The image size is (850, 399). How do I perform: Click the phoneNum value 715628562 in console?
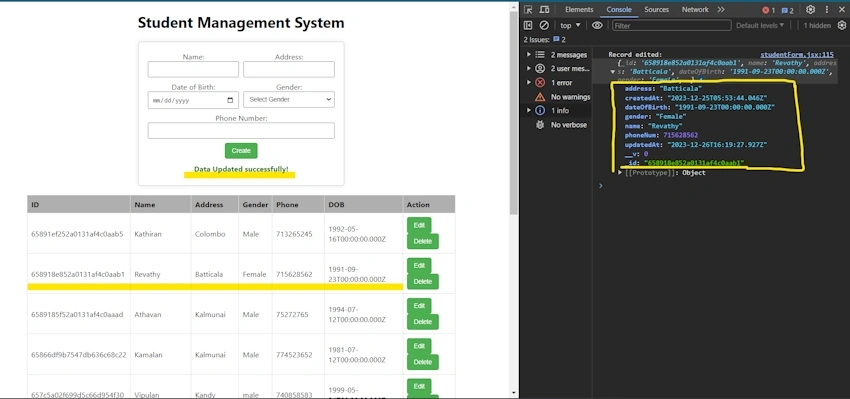point(680,136)
